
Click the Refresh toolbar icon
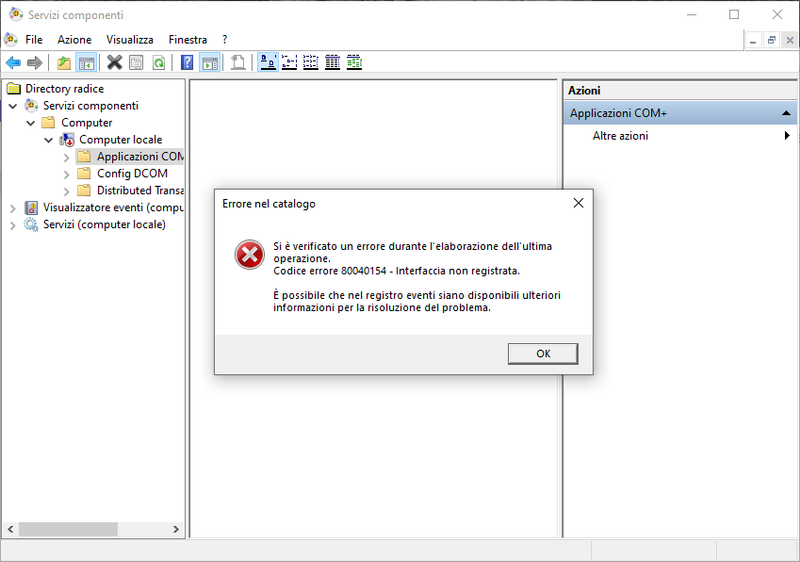(159, 63)
